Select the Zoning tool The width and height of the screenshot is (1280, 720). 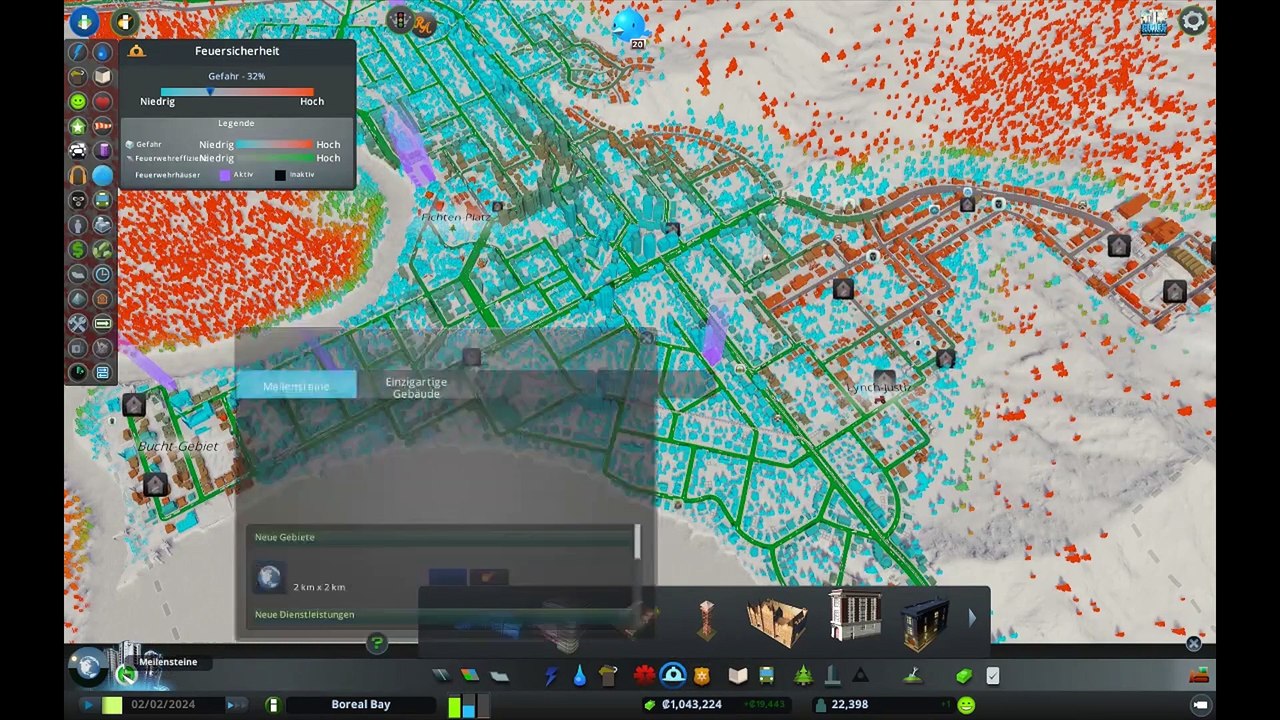(469, 676)
